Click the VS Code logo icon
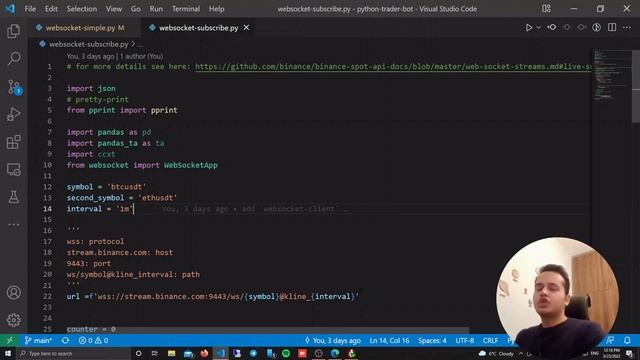Viewport: 640px width, 360px height. (10, 8)
